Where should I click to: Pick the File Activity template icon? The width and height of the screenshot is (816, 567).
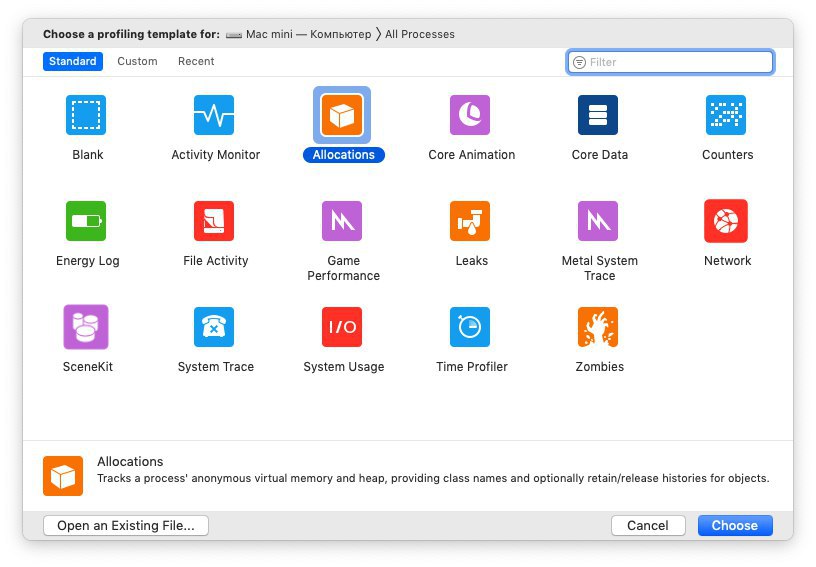tap(214, 221)
